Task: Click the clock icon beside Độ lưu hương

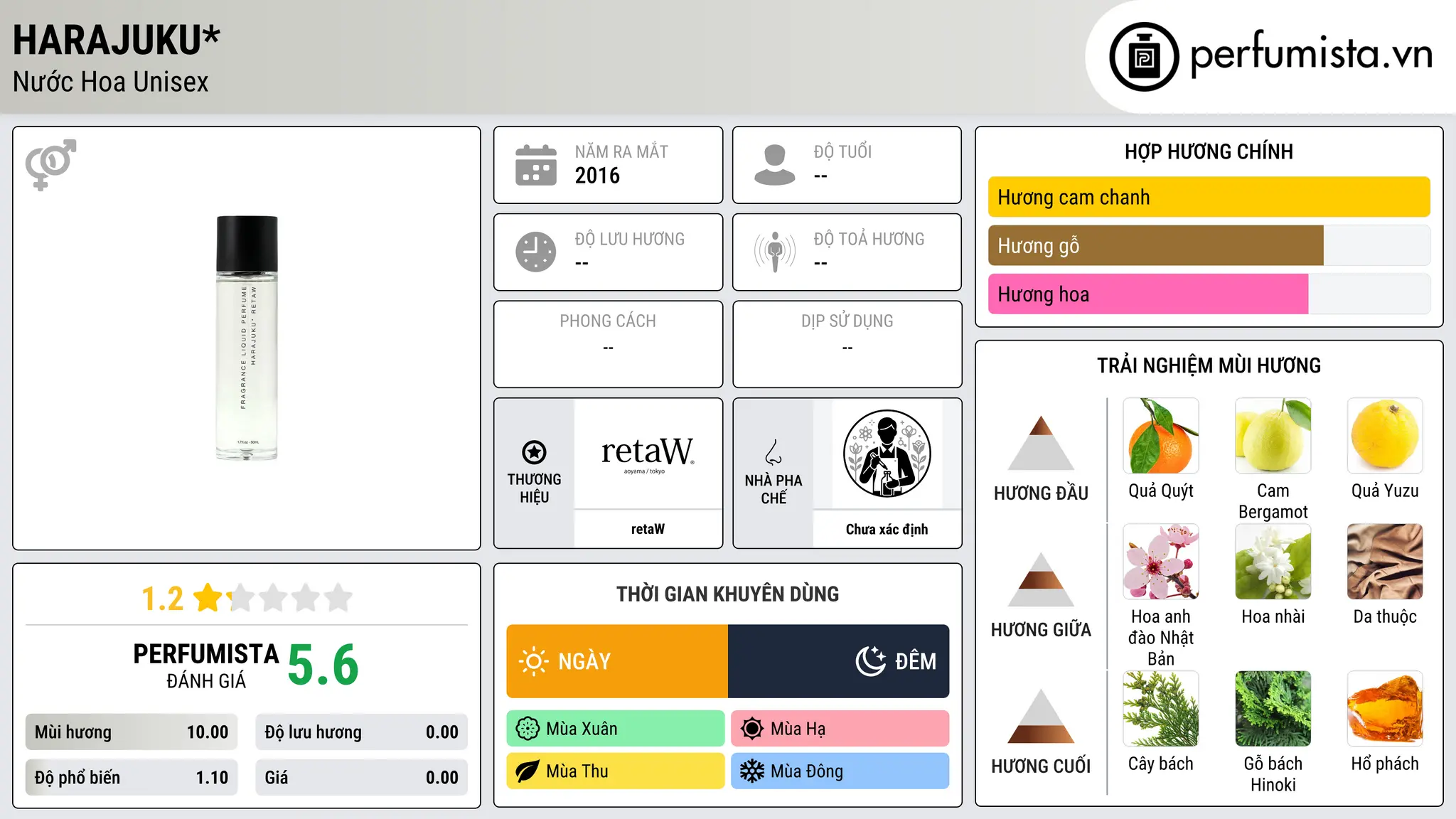Action: pyautogui.click(x=536, y=252)
